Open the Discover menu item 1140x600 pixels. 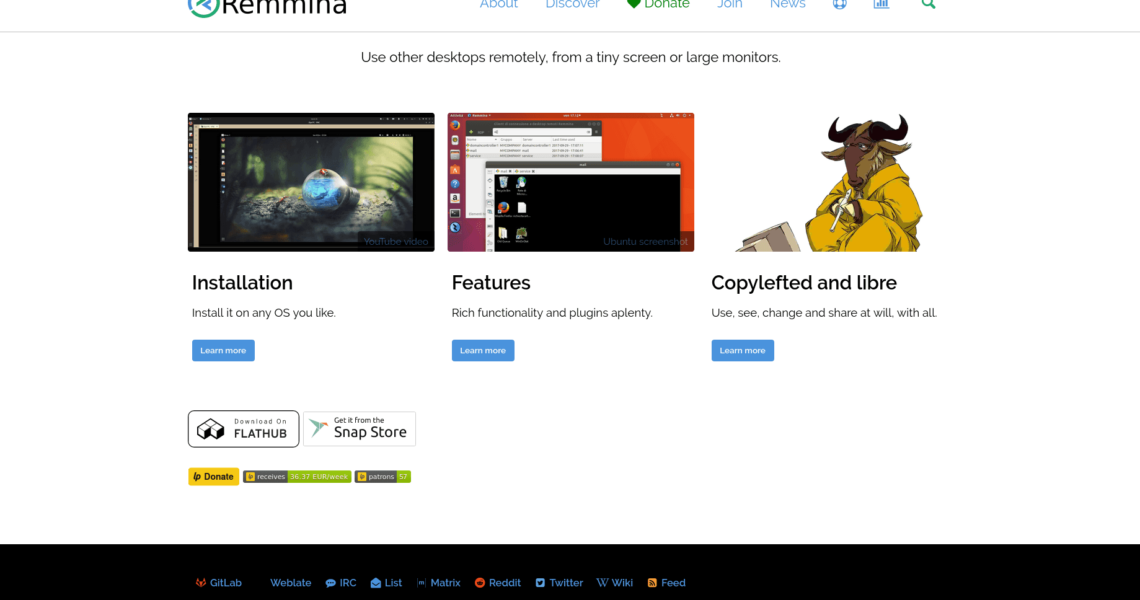pos(572,5)
